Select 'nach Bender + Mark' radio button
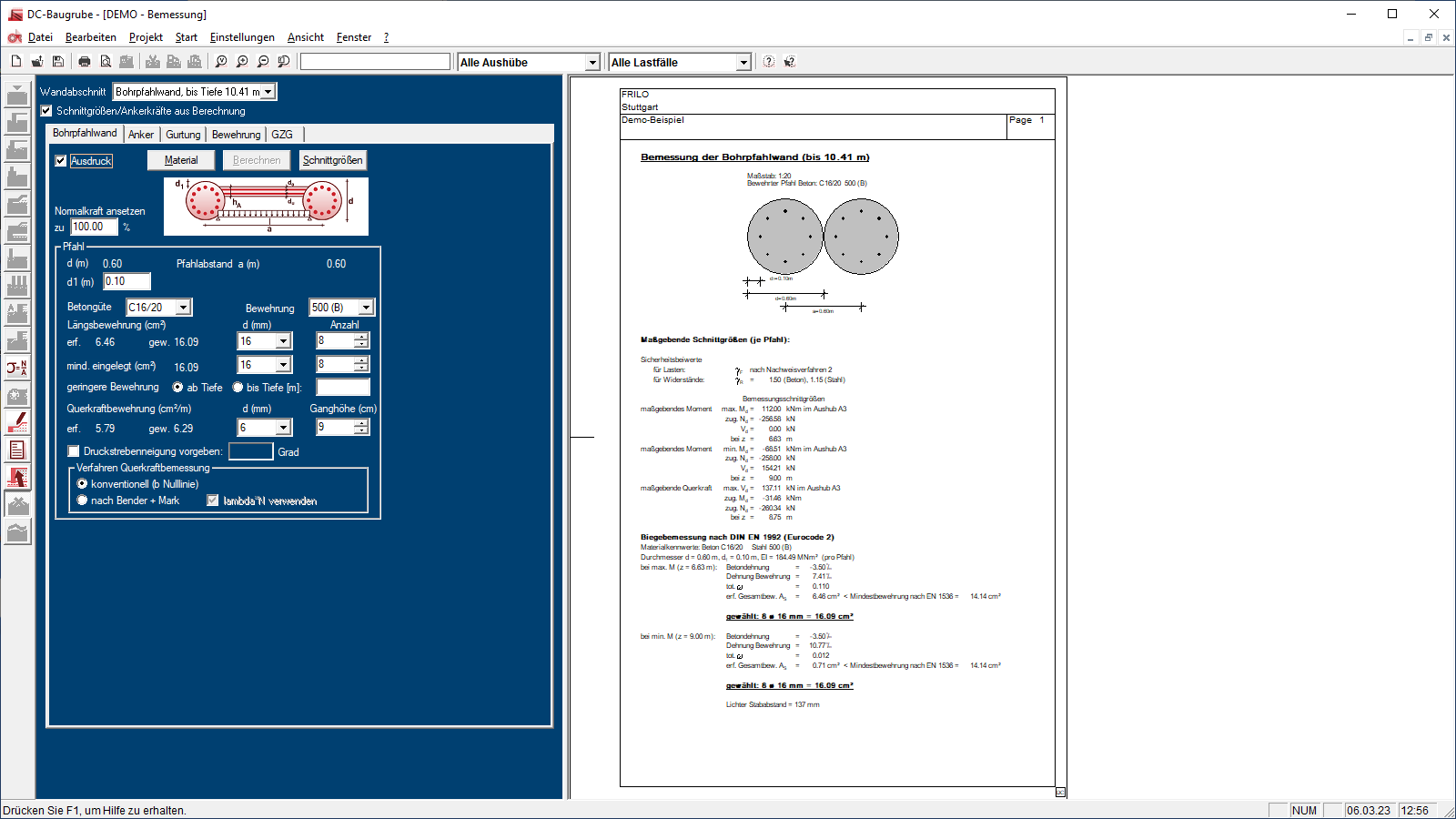The image size is (1456, 819). [83, 500]
